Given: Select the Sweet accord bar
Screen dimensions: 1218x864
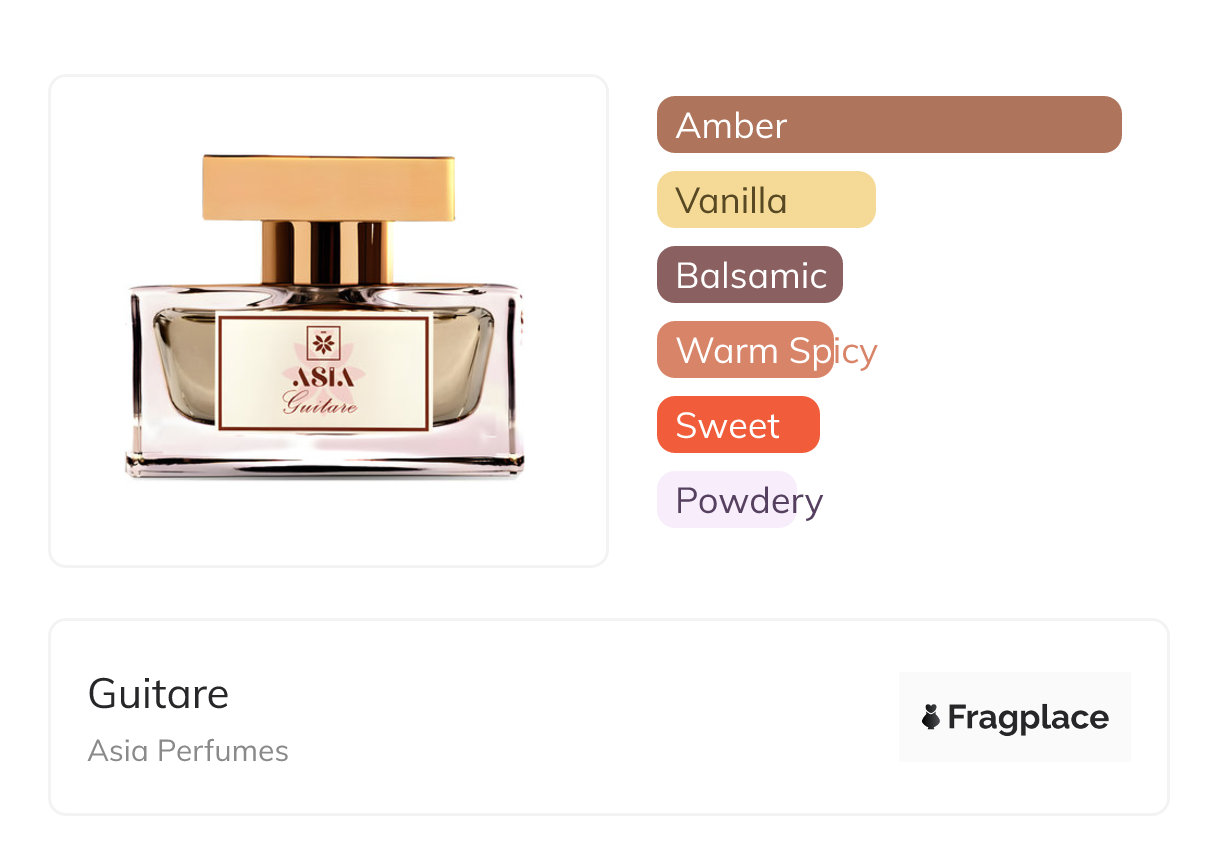Looking at the screenshot, I should pos(738,425).
